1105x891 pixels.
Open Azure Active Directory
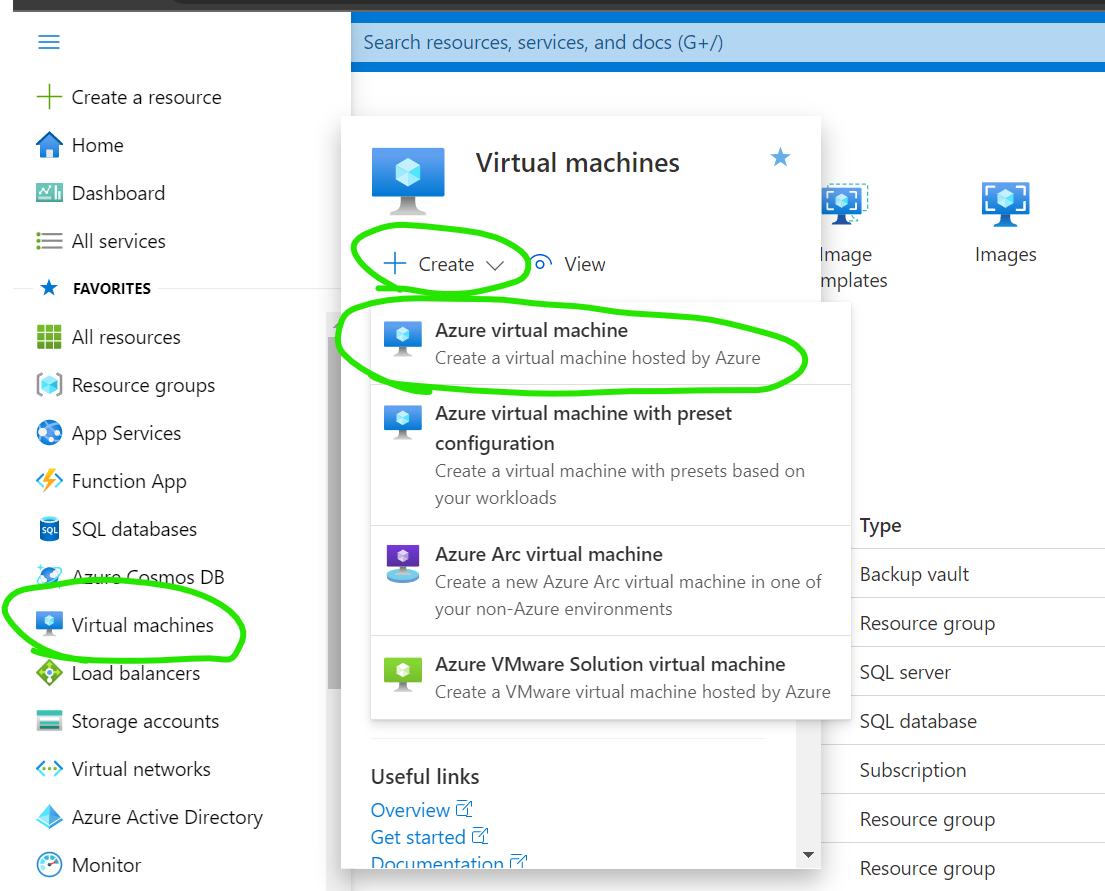click(x=166, y=817)
